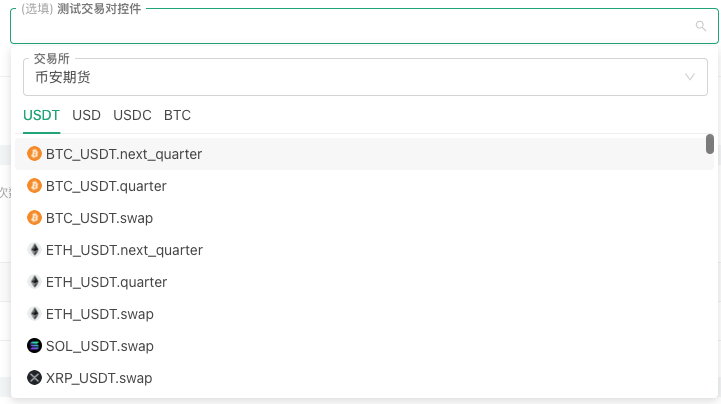Switch to the USDT tab
This screenshot has height=404, width=721.
coord(41,115)
